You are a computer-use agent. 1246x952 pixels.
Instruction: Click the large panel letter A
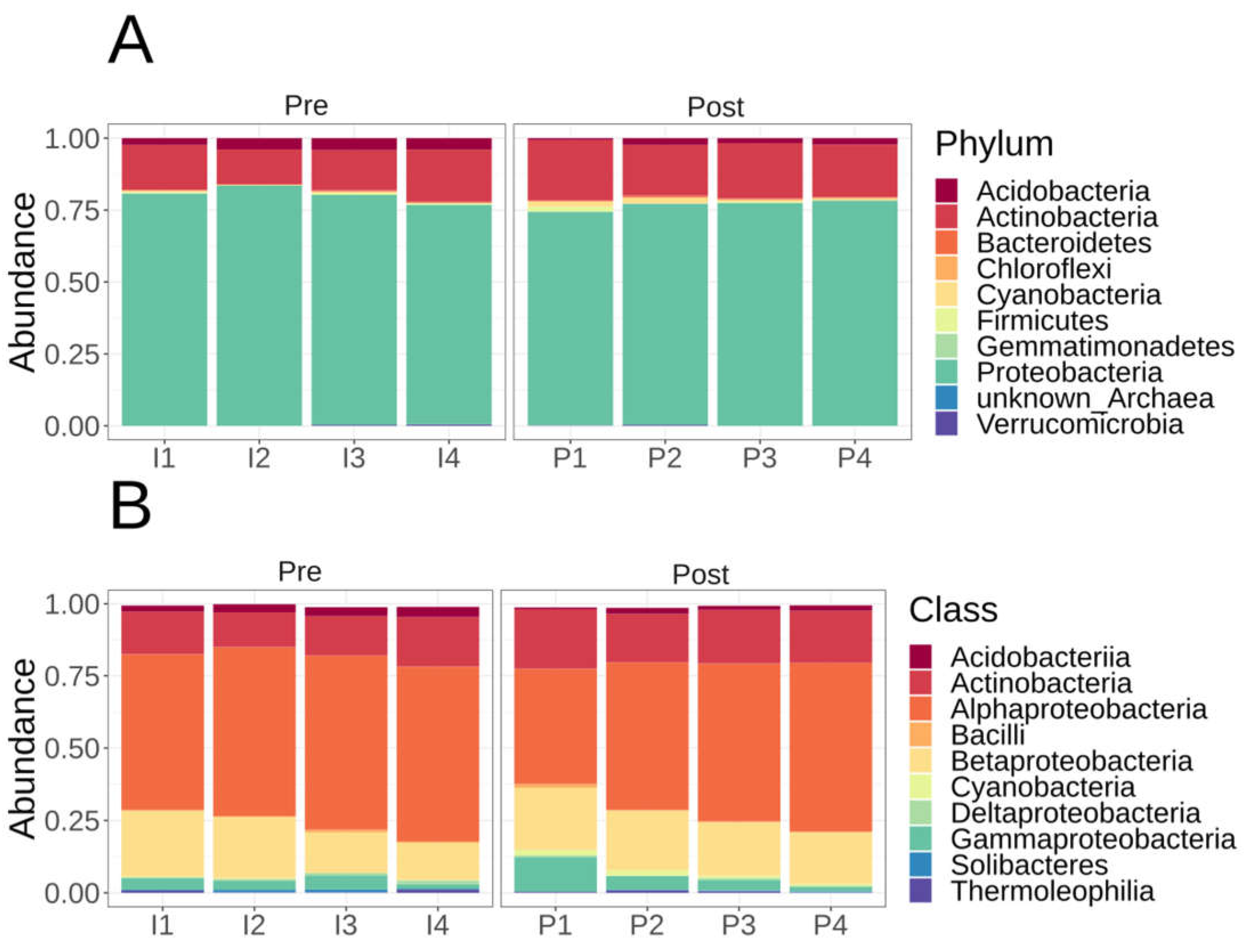(130, 41)
